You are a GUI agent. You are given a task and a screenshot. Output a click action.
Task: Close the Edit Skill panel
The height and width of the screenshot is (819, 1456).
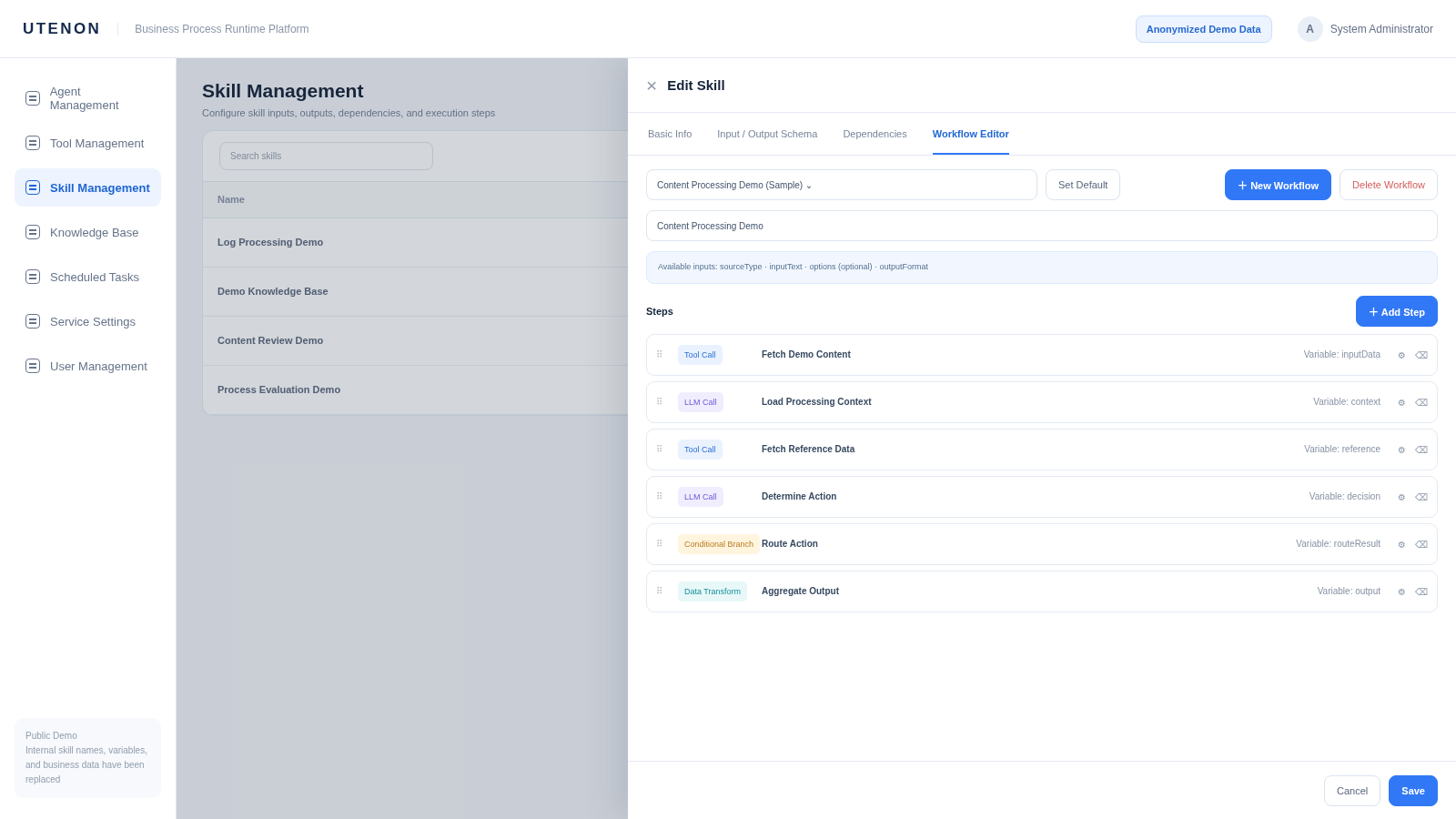[652, 86]
